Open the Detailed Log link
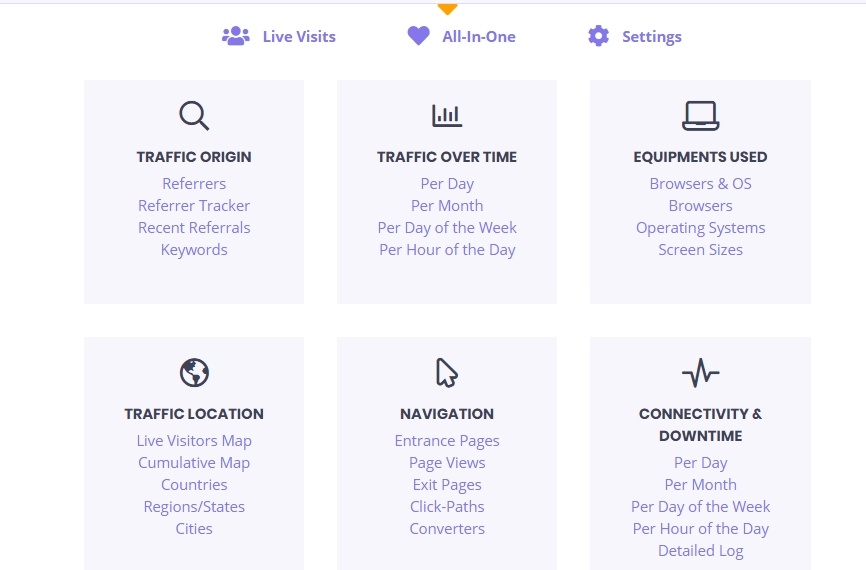Viewport: 866px width, 570px height. point(700,551)
